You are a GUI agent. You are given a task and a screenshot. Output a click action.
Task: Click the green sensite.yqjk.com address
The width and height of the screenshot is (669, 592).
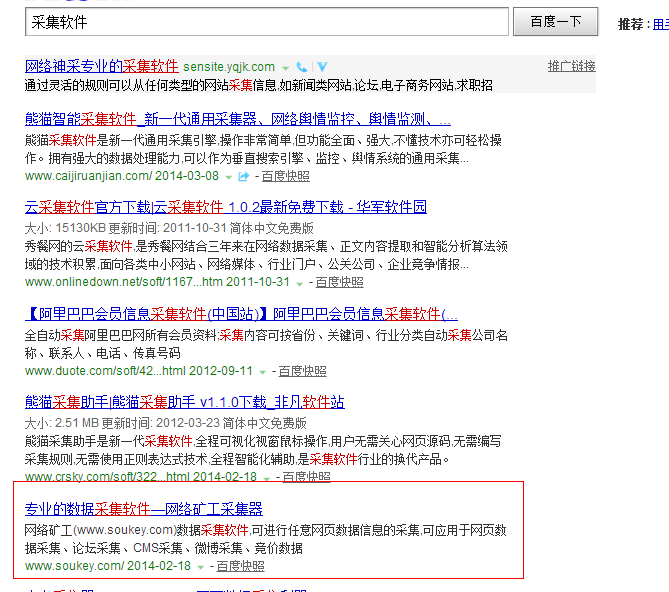[x=229, y=67]
